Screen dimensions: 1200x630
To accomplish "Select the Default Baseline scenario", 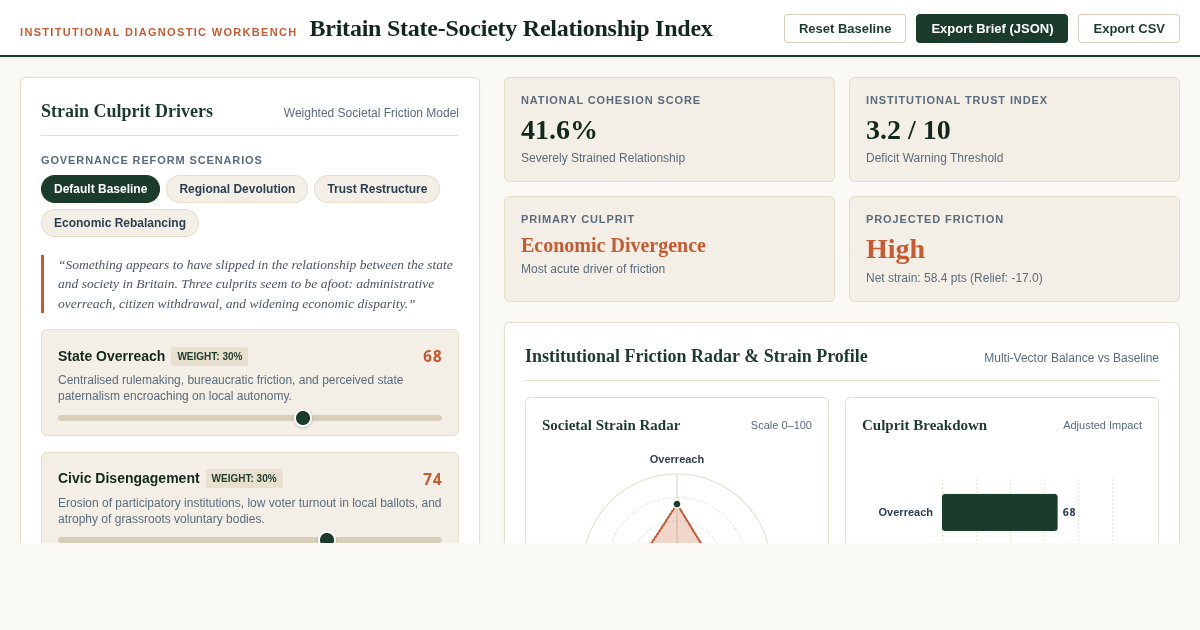I will point(100,189).
